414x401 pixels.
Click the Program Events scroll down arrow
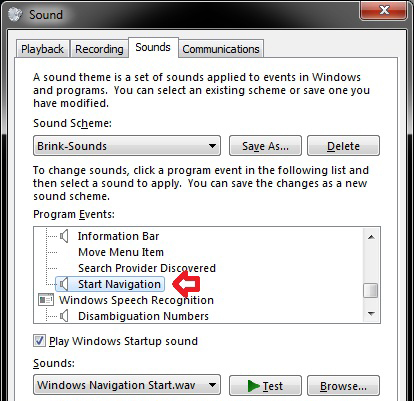(x=371, y=313)
